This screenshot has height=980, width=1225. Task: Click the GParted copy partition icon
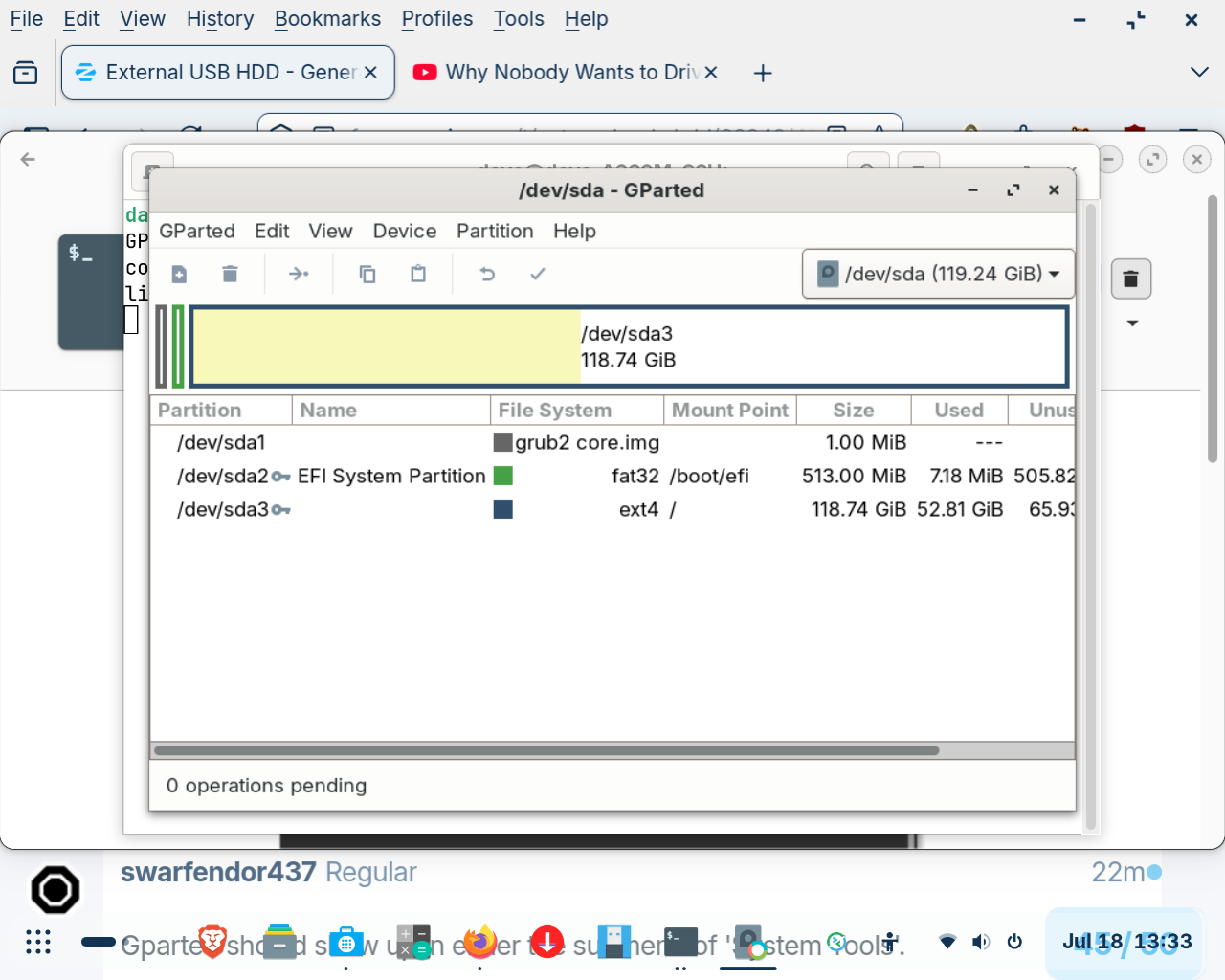[367, 275]
